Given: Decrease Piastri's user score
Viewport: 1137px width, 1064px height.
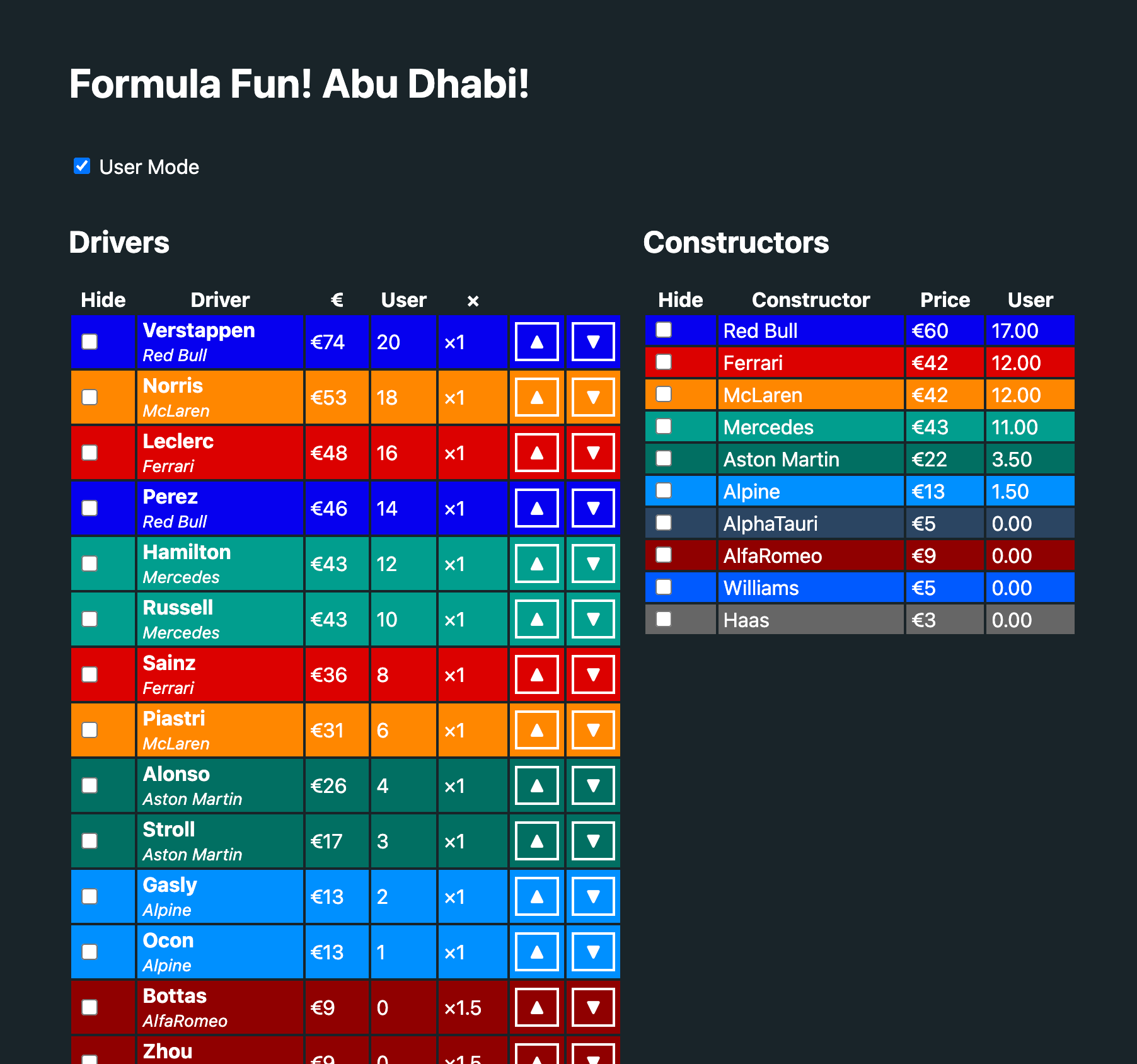Looking at the screenshot, I should click(x=592, y=729).
